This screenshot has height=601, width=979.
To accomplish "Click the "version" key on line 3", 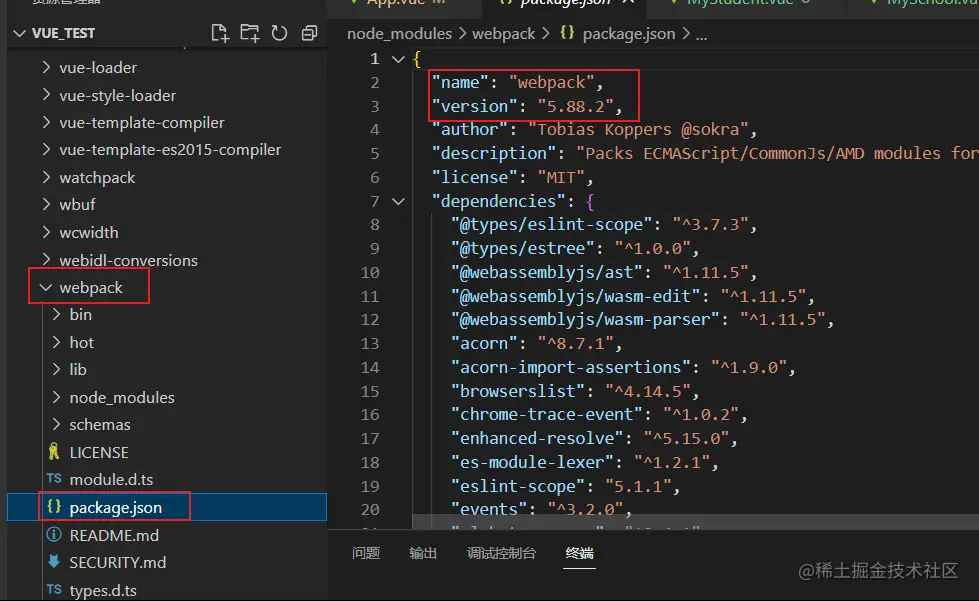I will (474, 106).
